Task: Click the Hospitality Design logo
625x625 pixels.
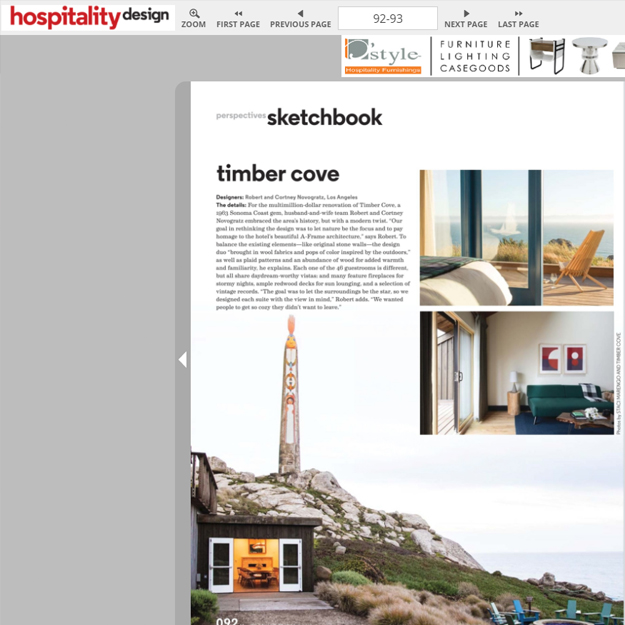Action: [x=88, y=18]
